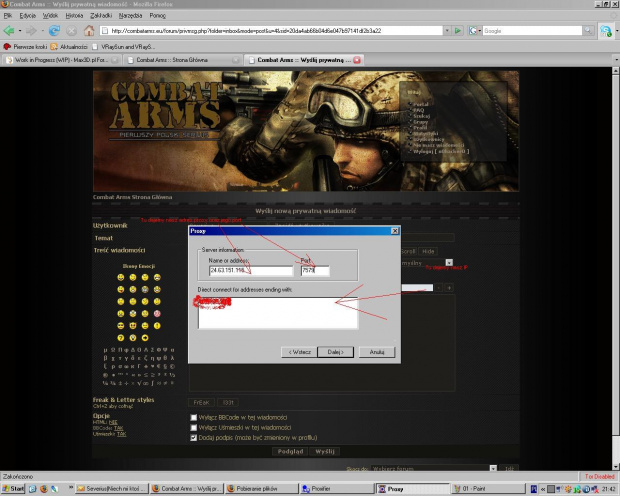Click Profil link in the header menu

point(420,128)
